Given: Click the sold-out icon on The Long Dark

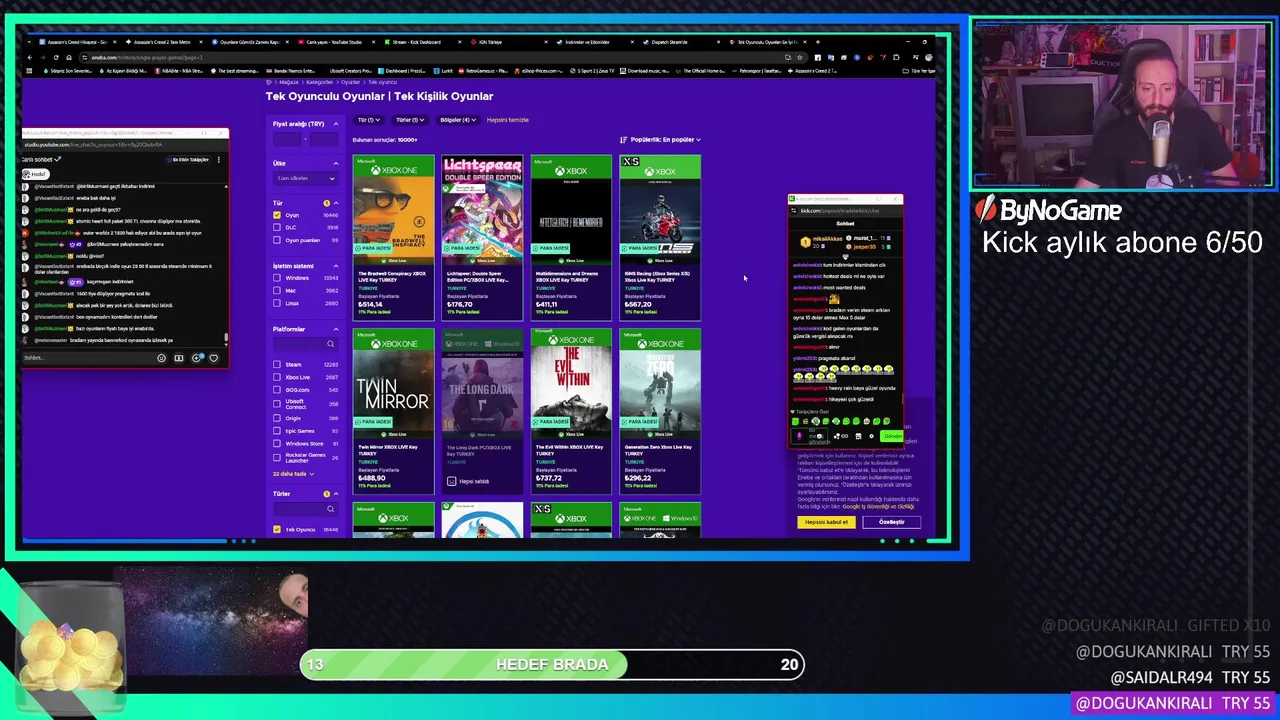Looking at the screenshot, I should coord(451,481).
